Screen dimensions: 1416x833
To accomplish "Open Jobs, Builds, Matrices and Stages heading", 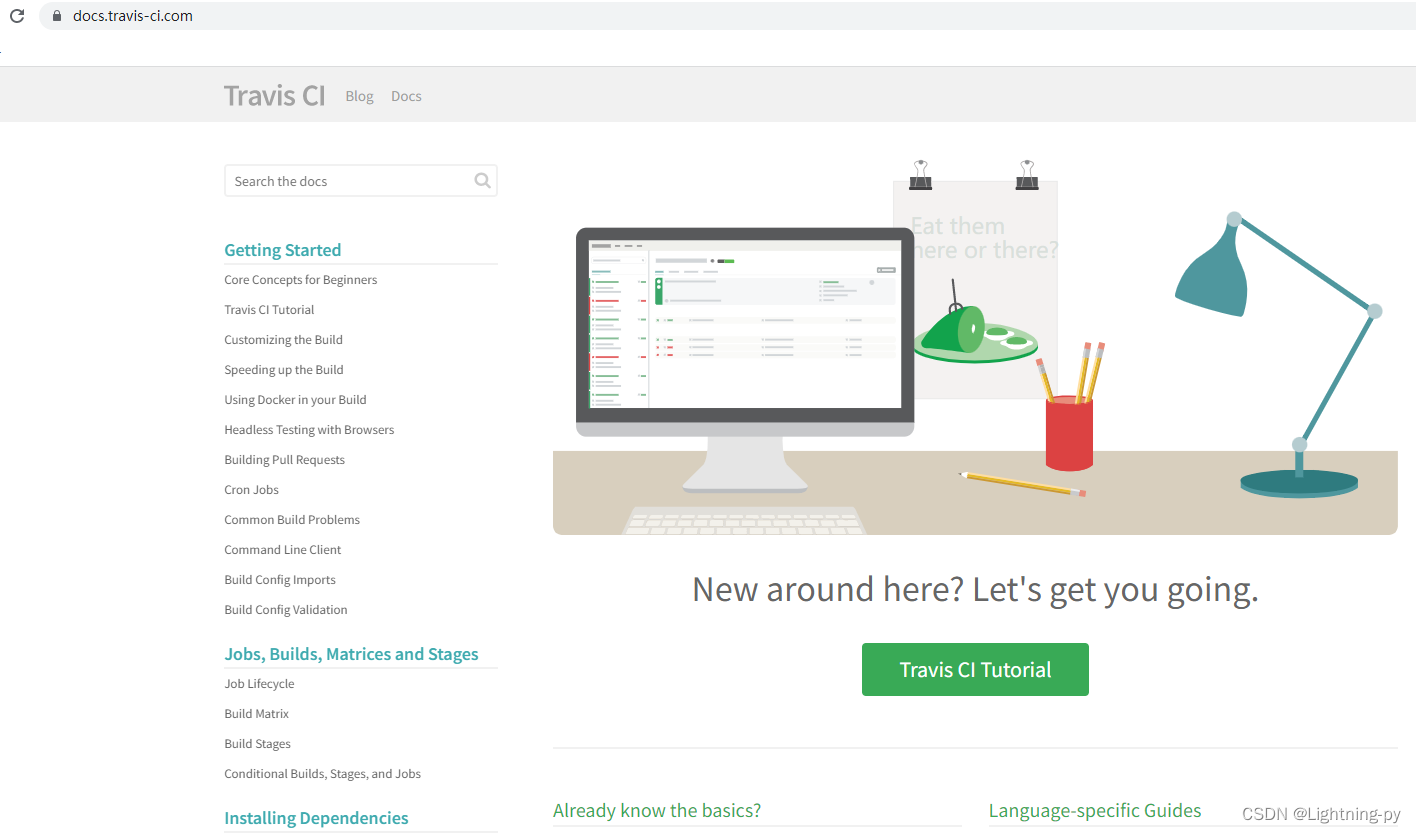I will point(351,654).
